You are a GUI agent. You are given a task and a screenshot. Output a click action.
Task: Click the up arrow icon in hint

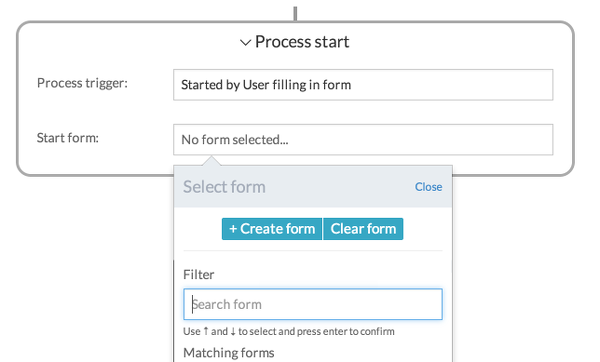206,331
